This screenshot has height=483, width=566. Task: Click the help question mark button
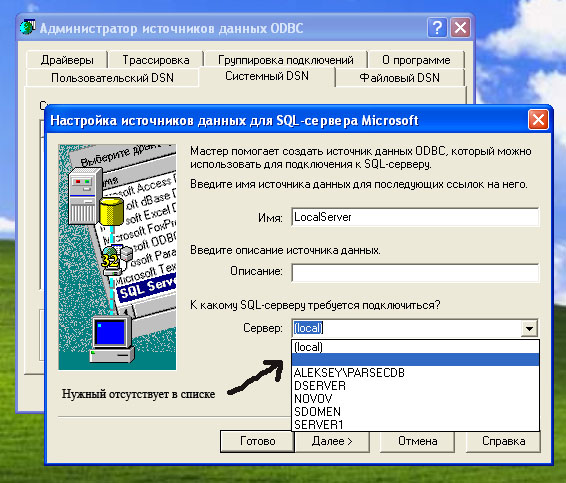tap(437, 27)
